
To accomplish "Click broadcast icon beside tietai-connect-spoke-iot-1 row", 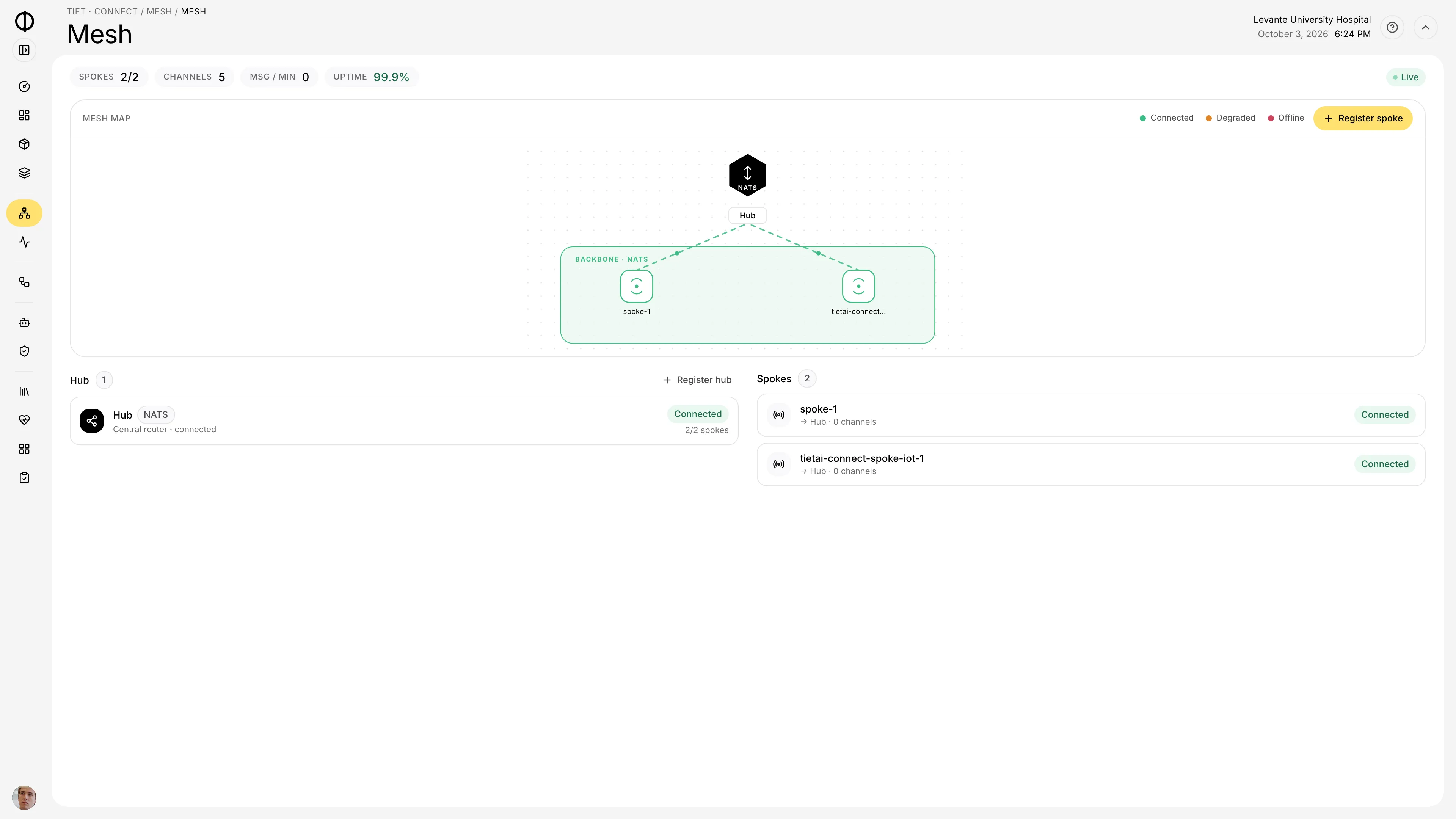I will 779,464.
